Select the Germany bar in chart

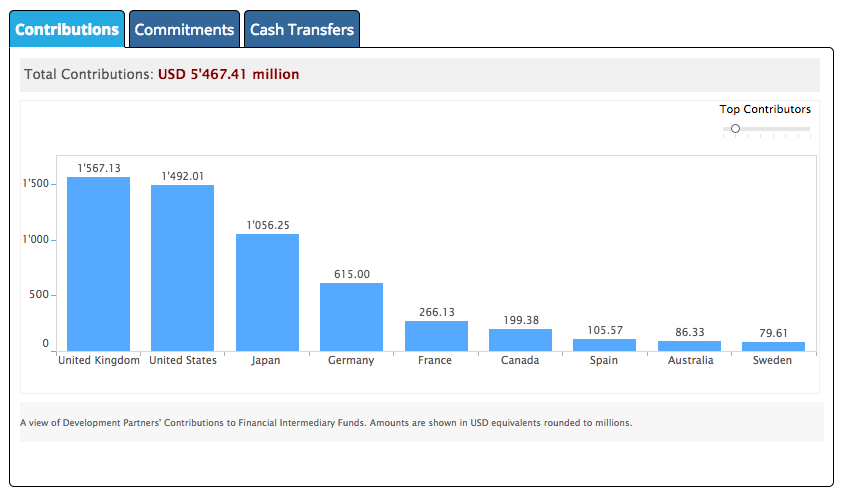tap(351, 317)
